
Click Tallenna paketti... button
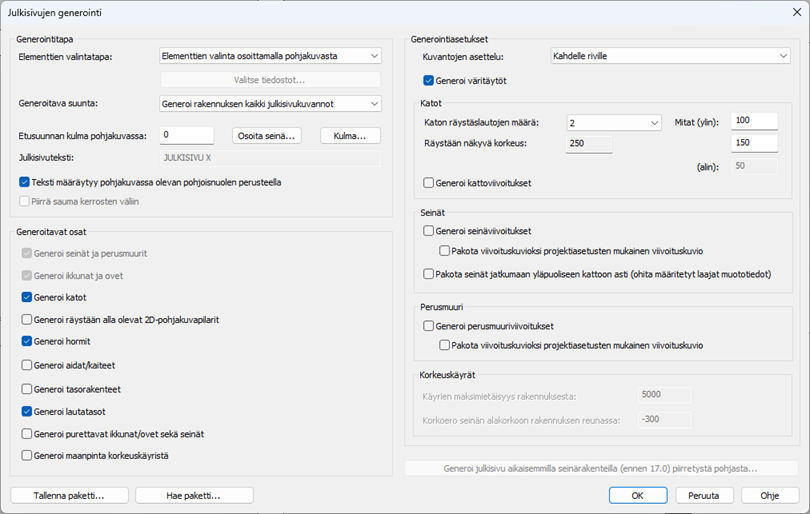(69, 495)
